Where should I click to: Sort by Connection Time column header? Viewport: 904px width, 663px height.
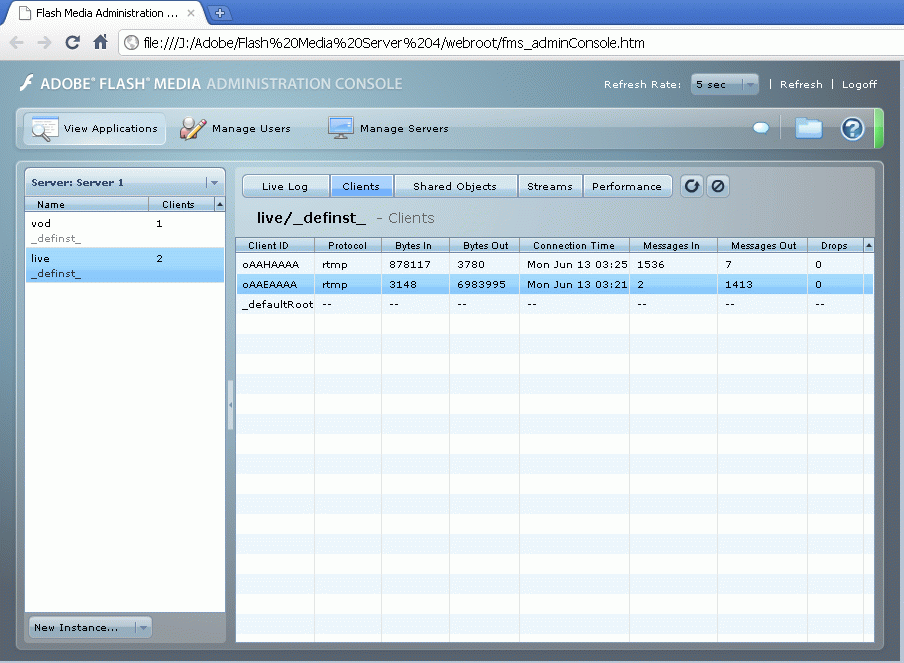tap(574, 246)
